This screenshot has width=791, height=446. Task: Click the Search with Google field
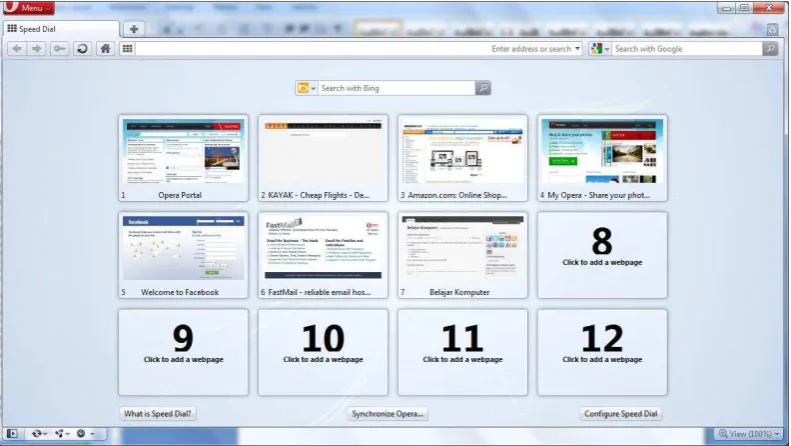click(687, 48)
